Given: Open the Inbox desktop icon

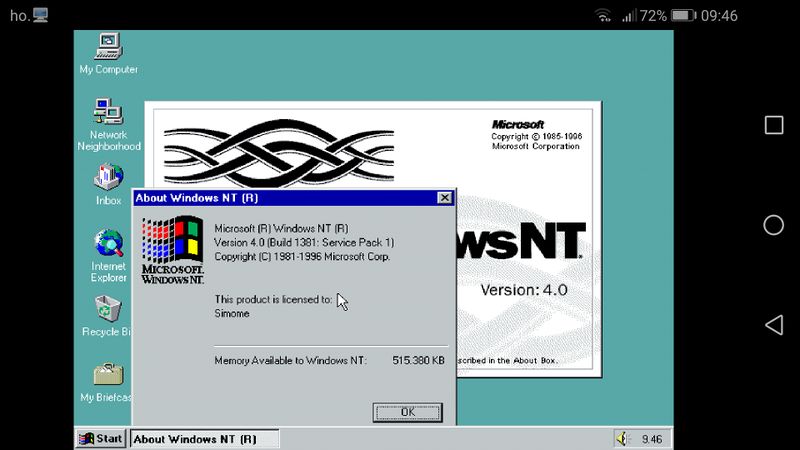Looking at the screenshot, I should coord(108,184).
